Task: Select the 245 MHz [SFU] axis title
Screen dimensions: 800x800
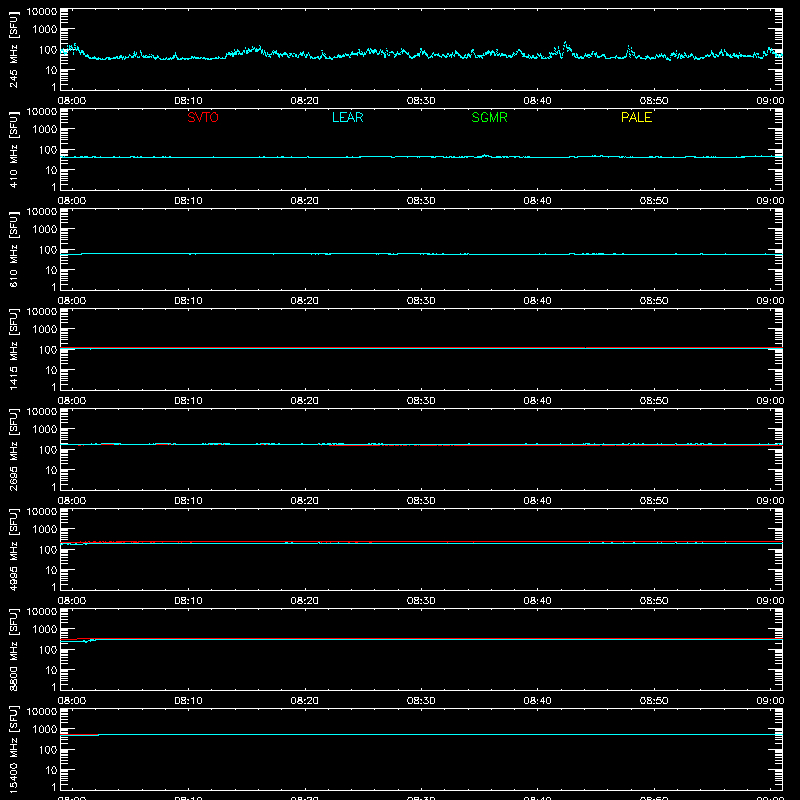Action: 14,49
